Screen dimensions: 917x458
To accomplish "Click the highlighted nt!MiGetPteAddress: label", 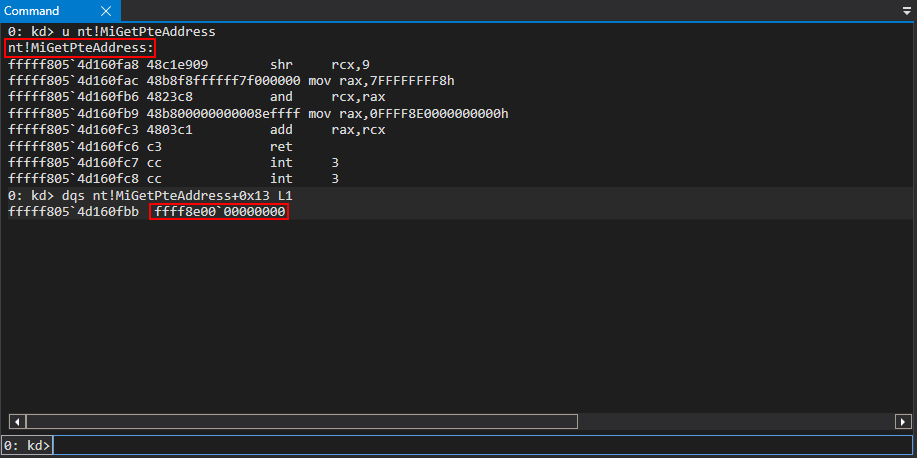I will [80, 48].
